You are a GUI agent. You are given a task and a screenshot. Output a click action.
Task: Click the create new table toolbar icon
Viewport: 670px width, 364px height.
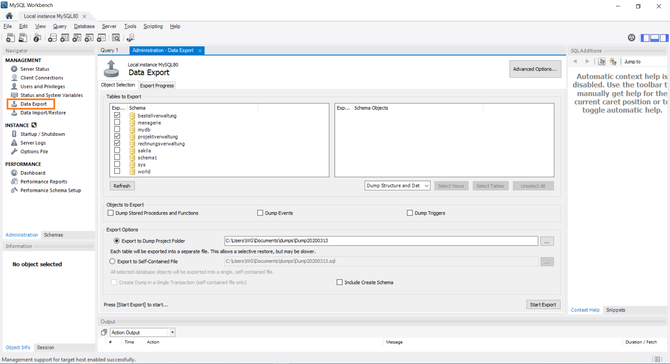point(65,38)
